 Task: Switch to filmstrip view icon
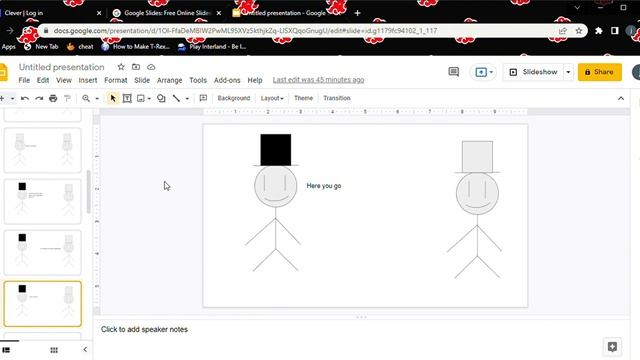(6, 350)
